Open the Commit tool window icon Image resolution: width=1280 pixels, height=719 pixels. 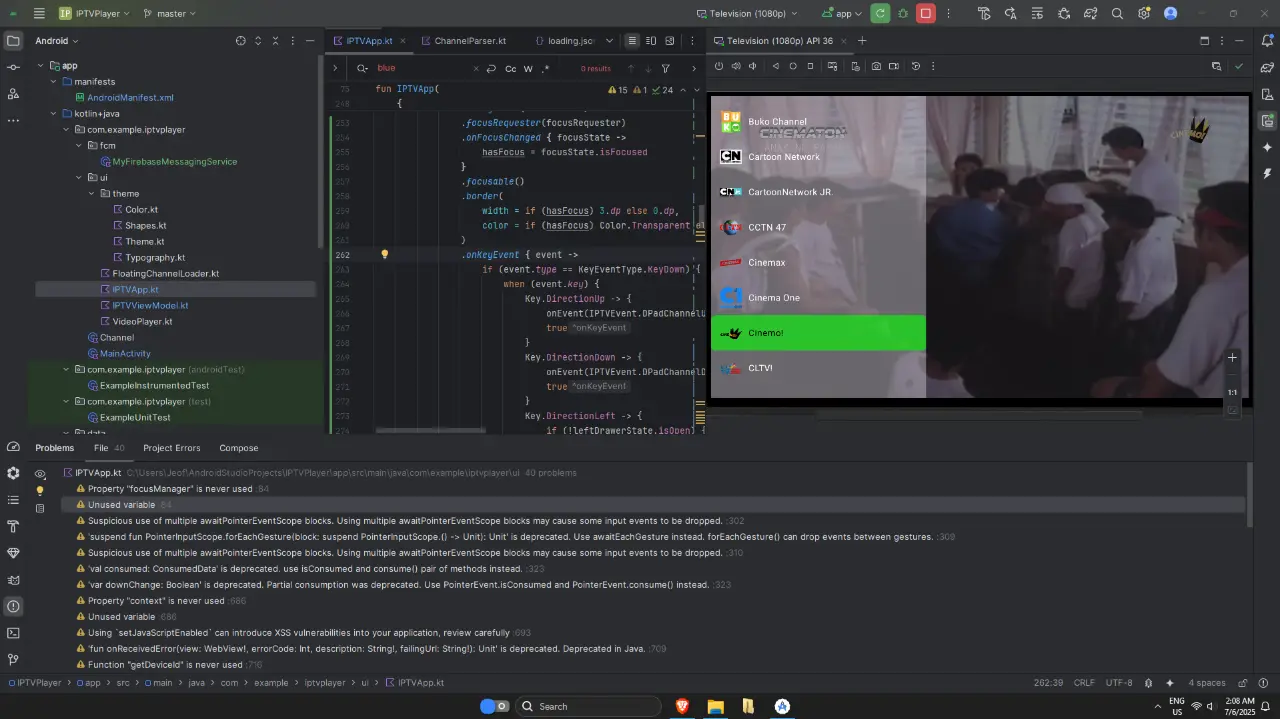[13, 67]
